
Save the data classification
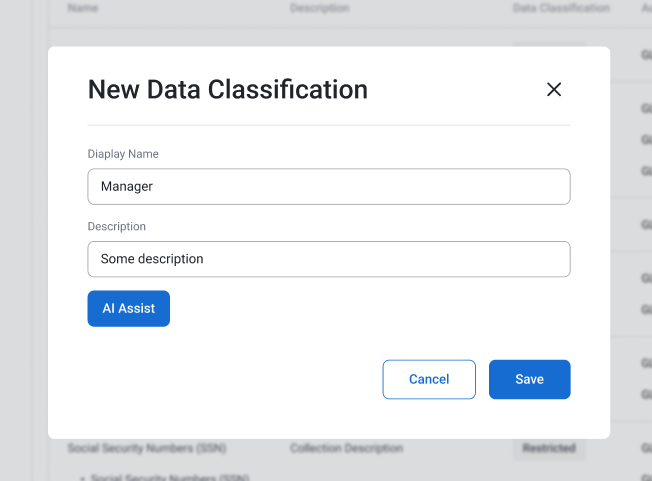[529, 379]
